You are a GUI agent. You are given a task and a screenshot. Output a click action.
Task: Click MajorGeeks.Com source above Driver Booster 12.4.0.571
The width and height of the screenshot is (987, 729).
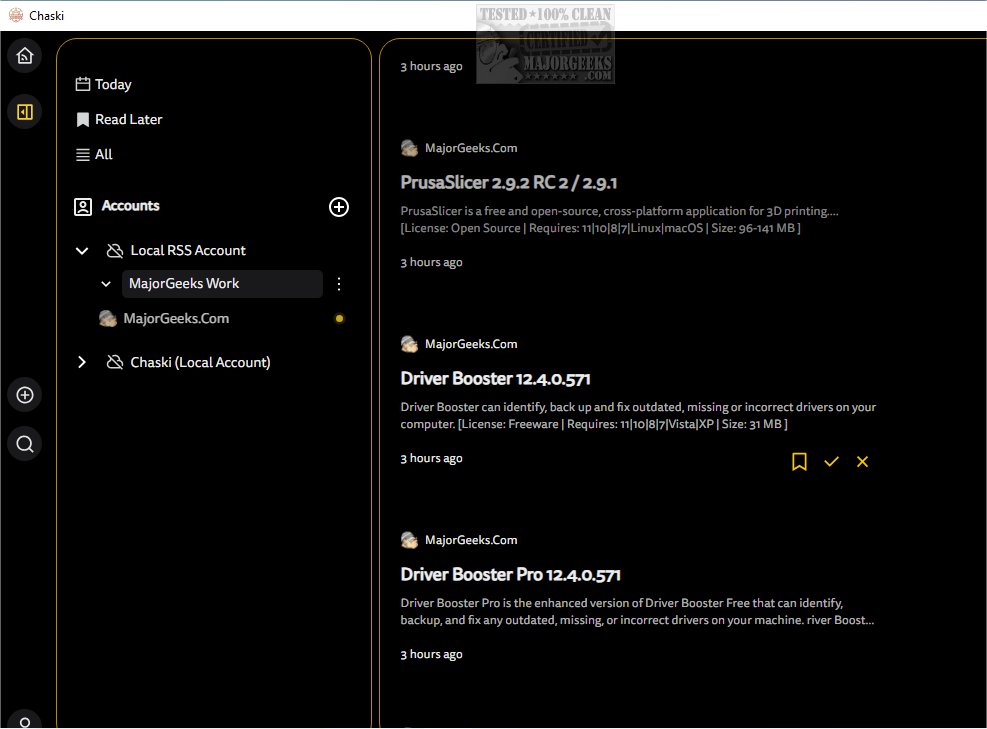(x=471, y=344)
